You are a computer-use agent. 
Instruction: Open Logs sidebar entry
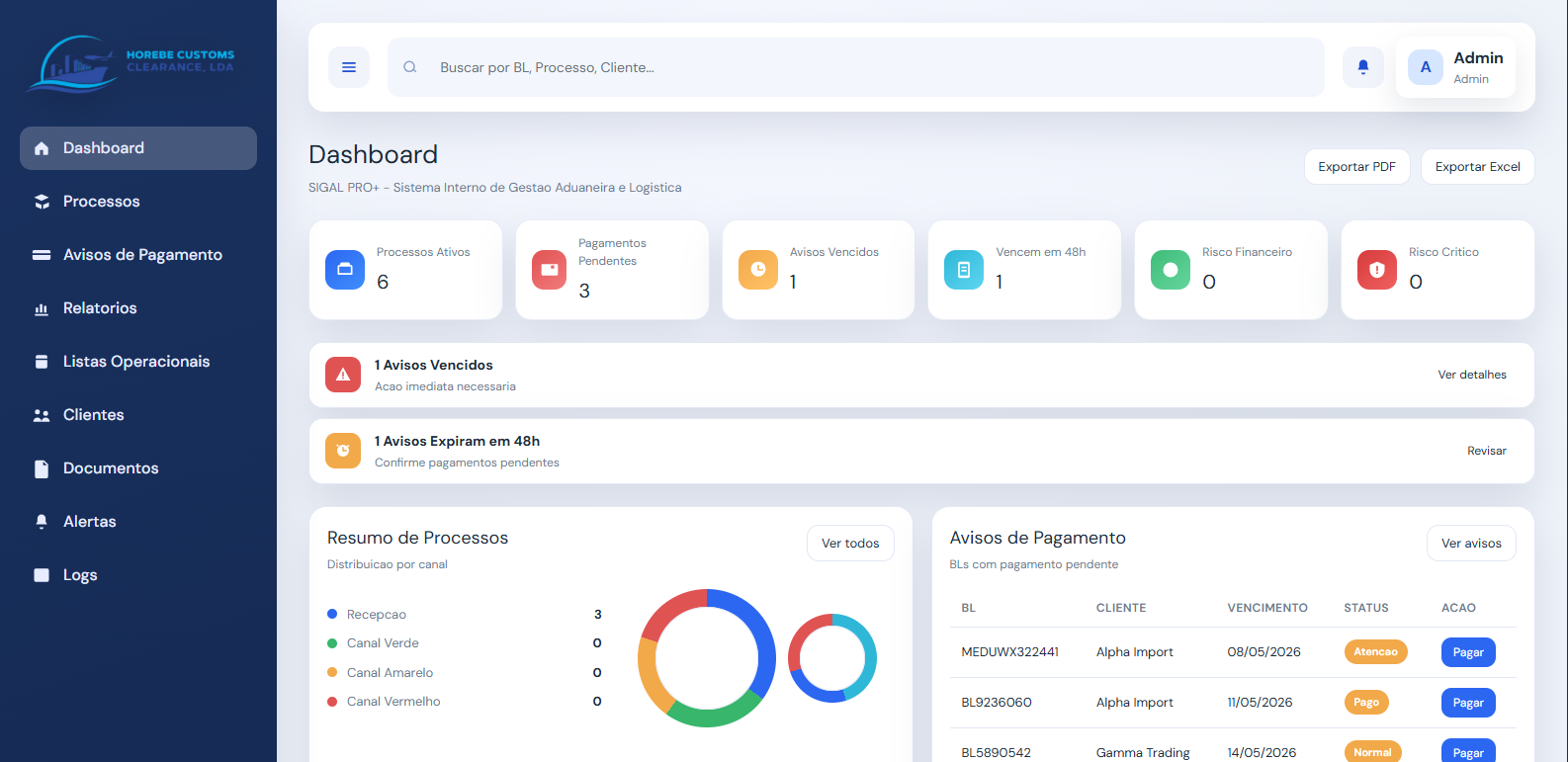(138, 575)
